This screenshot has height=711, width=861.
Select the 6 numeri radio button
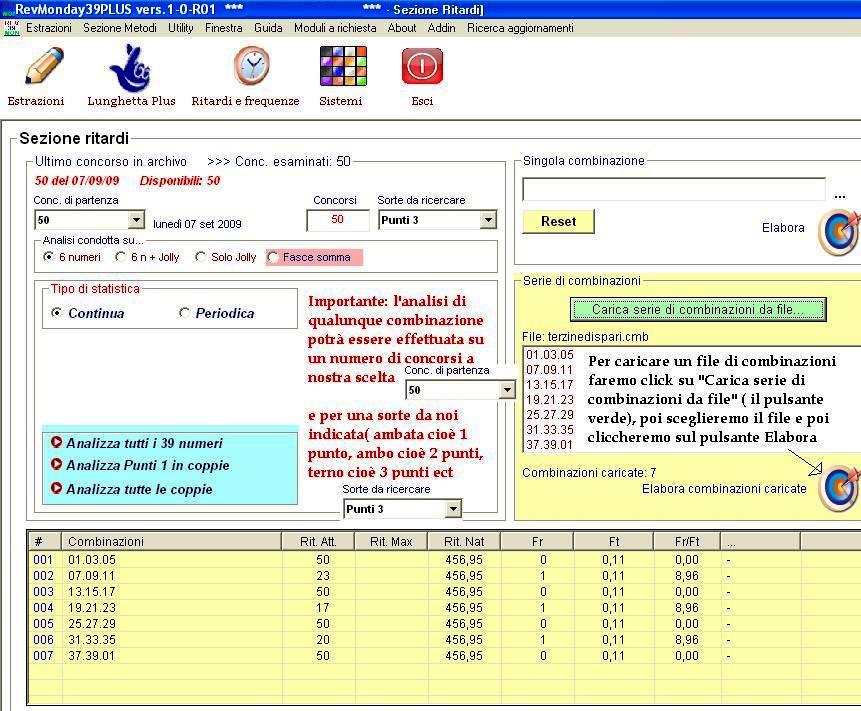pos(49,256)
